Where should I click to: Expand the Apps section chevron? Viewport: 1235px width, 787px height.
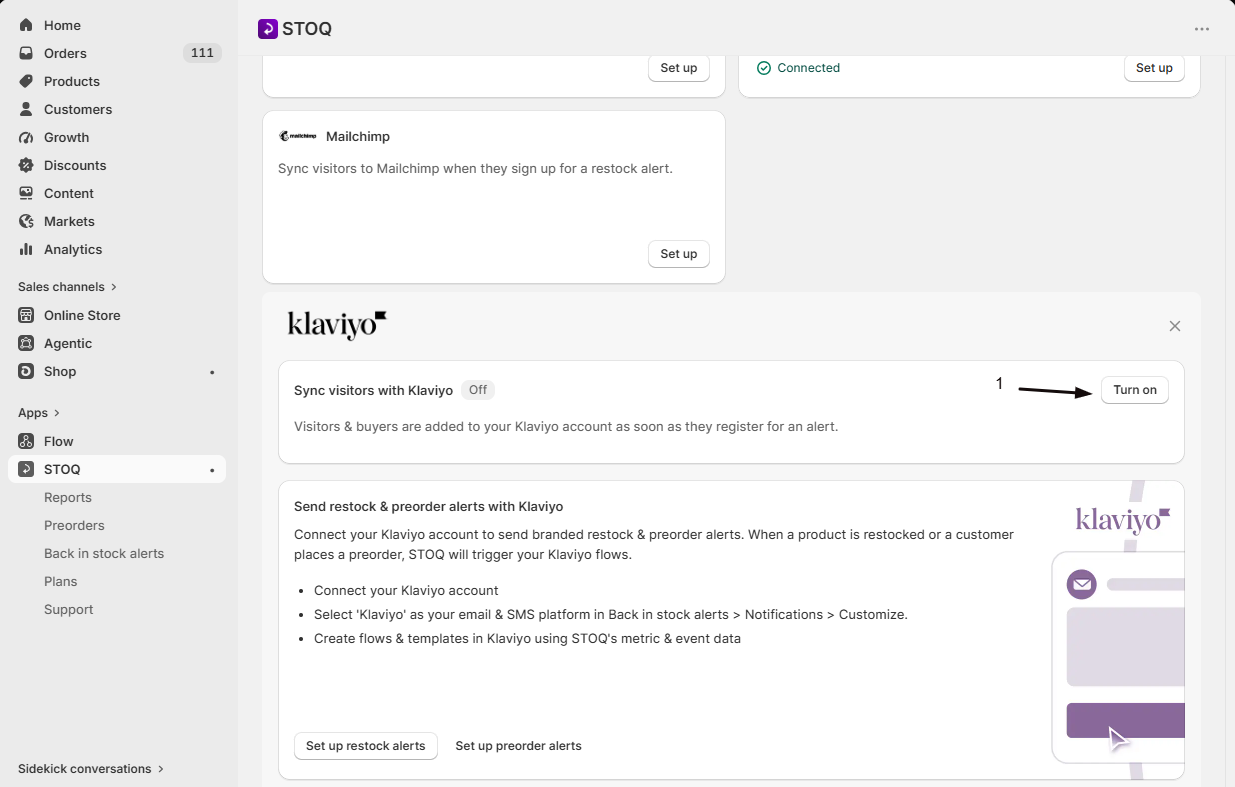click(57, 413)
